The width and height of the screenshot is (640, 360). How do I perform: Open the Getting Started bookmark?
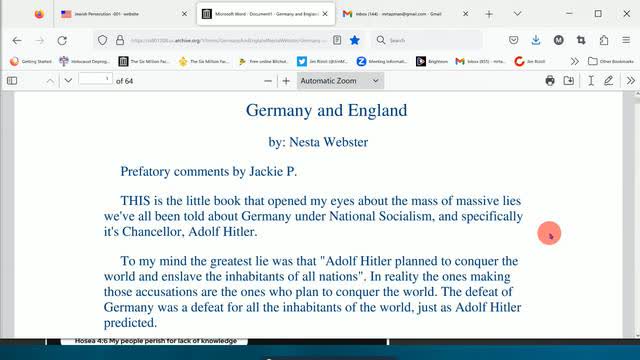[x=31, y=61]
